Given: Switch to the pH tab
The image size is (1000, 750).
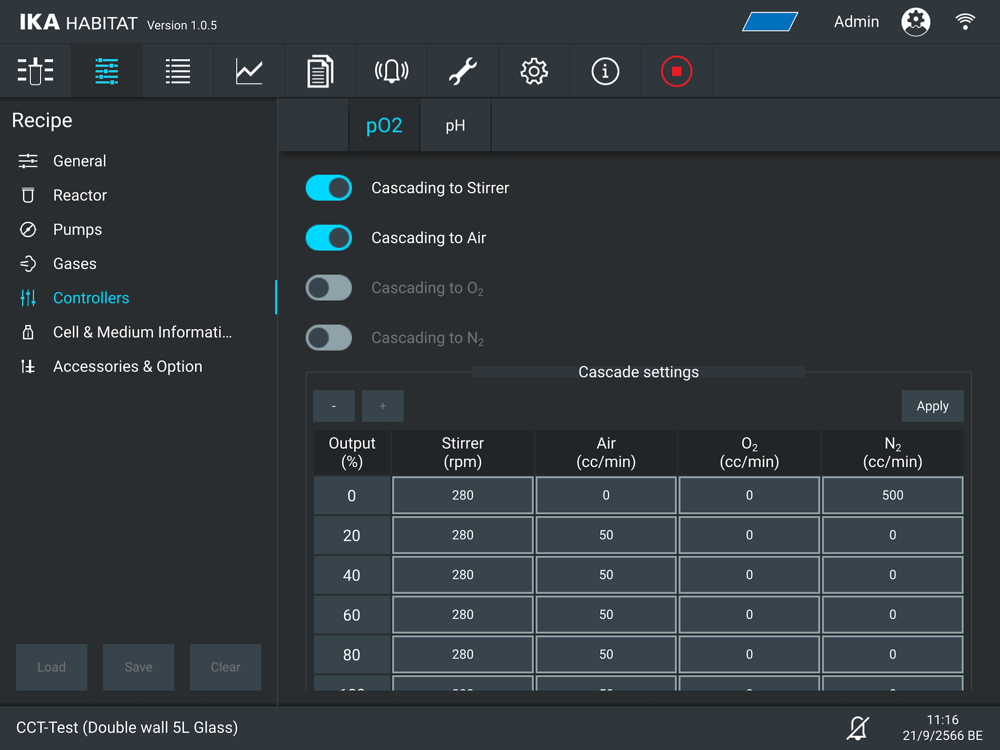Looking at the screenshot, I should click(x=455, y=125).
